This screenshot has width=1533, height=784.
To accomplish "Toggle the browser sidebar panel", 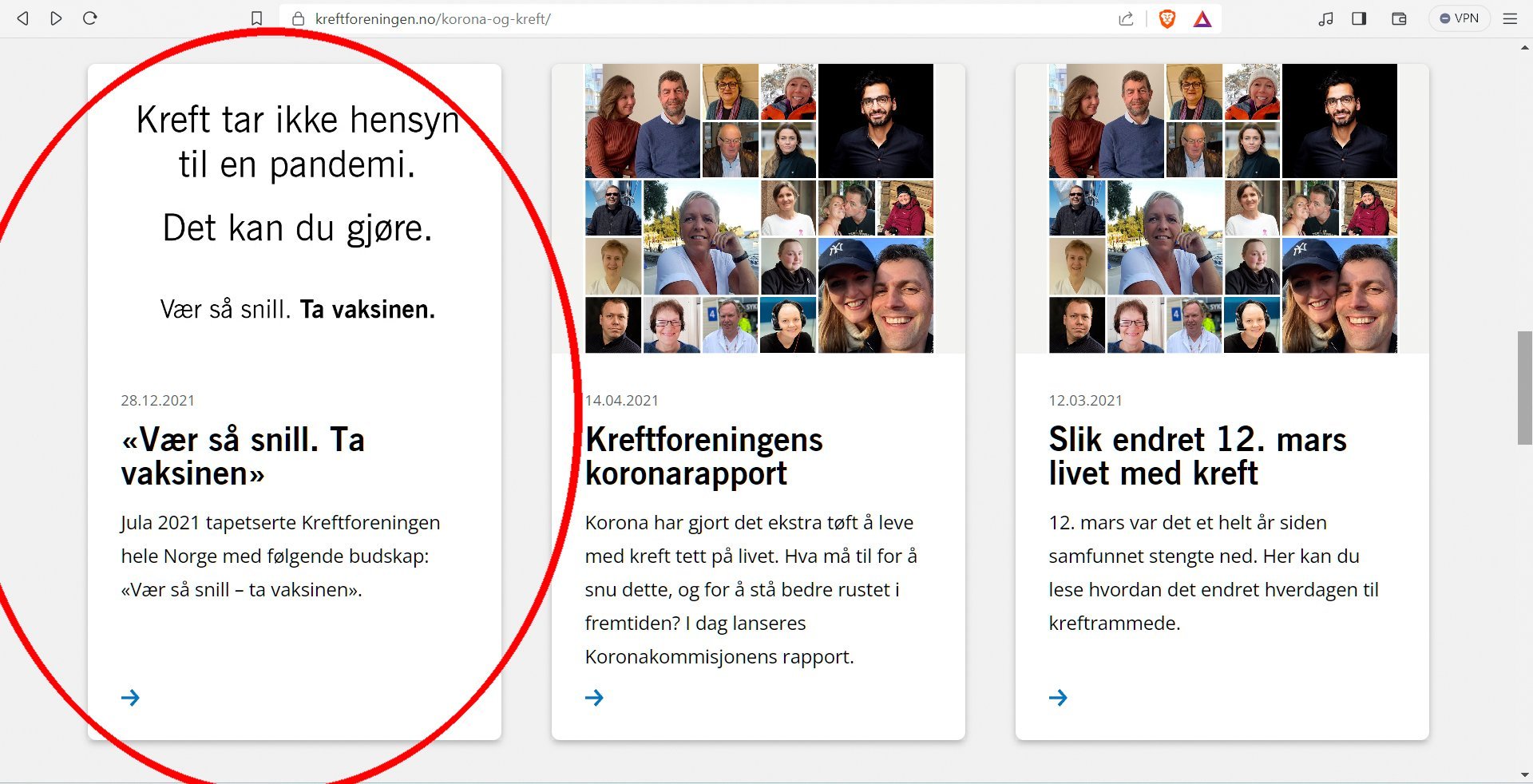I will click(1359, 18).
